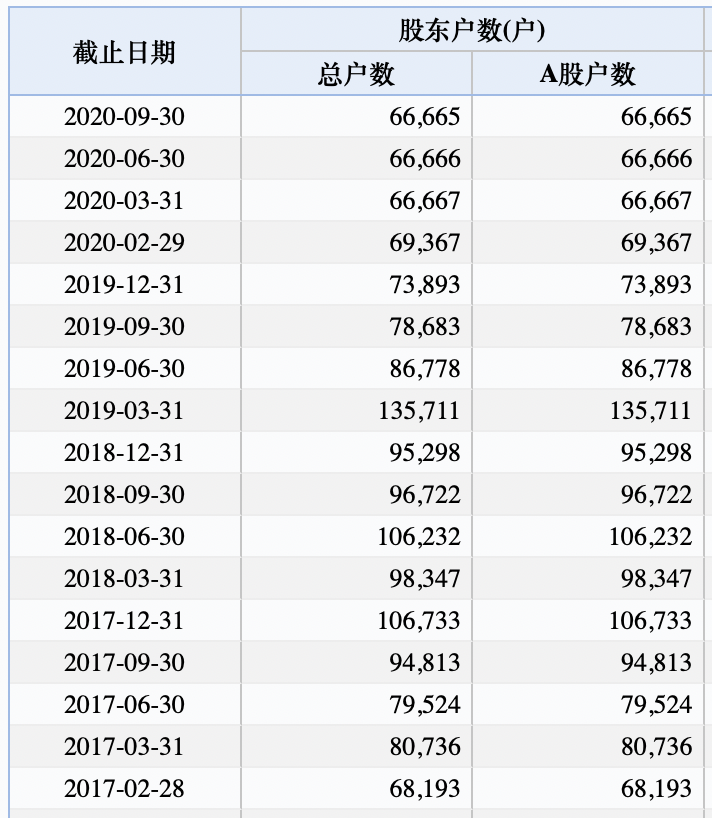Image resolution: width=712 pixels, height=818 pixels.
Task: Click 总户数 value for 2017-06-30
Action: [425, 705]
